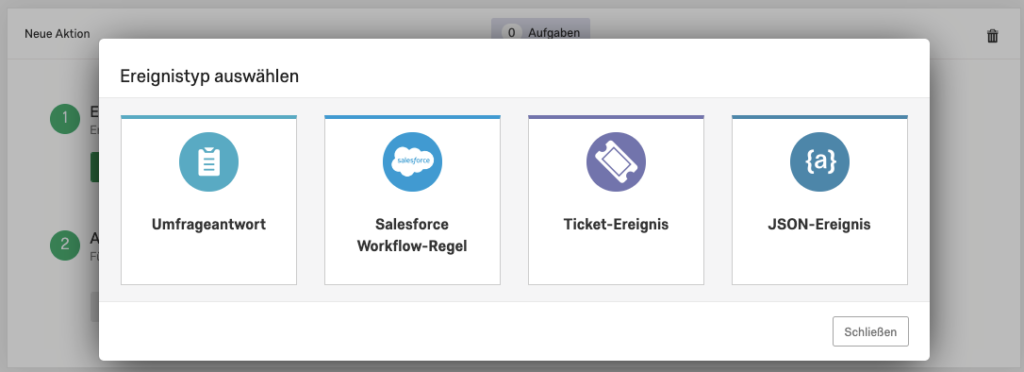The height and width of the screenshot is (372, 1024).
Task: Pick the JSON-Ereignis card title
Action: 820,225
